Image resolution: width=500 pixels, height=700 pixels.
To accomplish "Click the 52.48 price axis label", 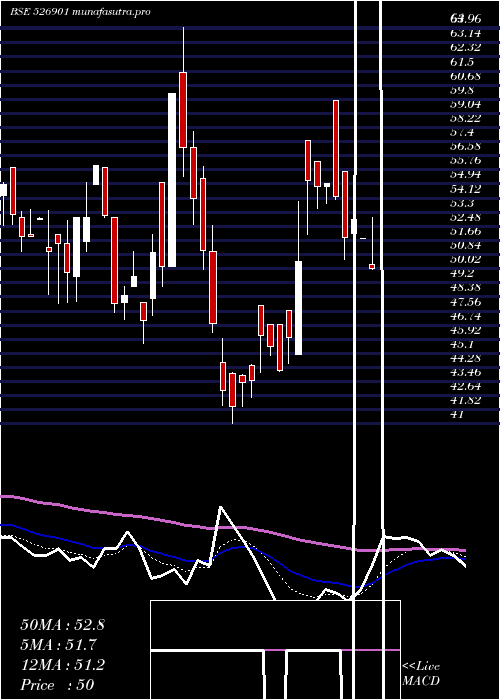I will point(465,217).
